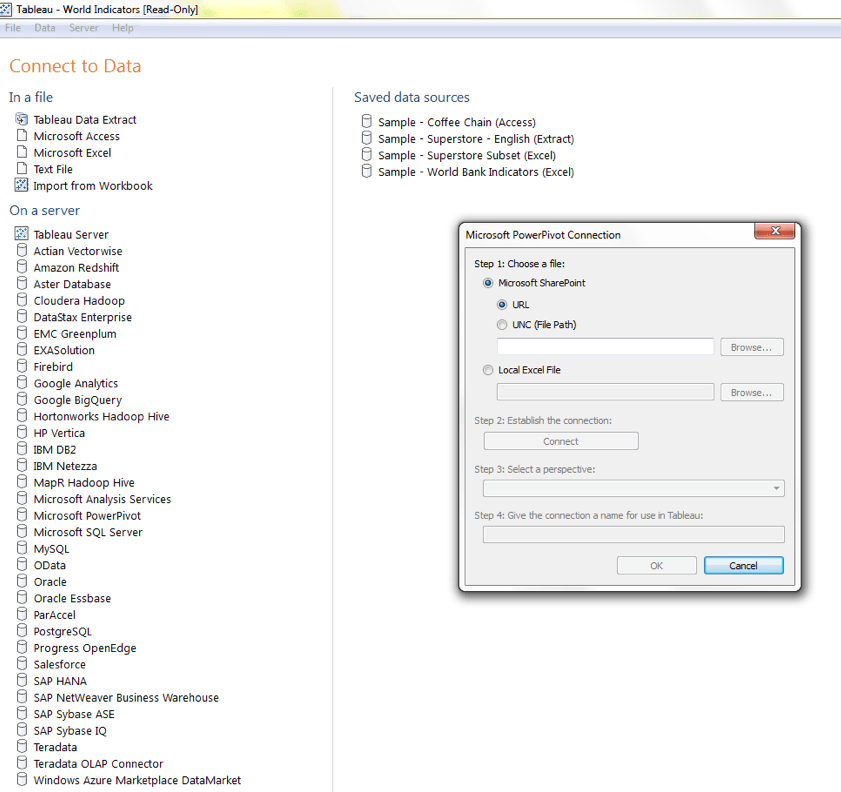Select the Local Excel File radio button
The width and height of the screenshot is (841, 792).
pos(488,370)
